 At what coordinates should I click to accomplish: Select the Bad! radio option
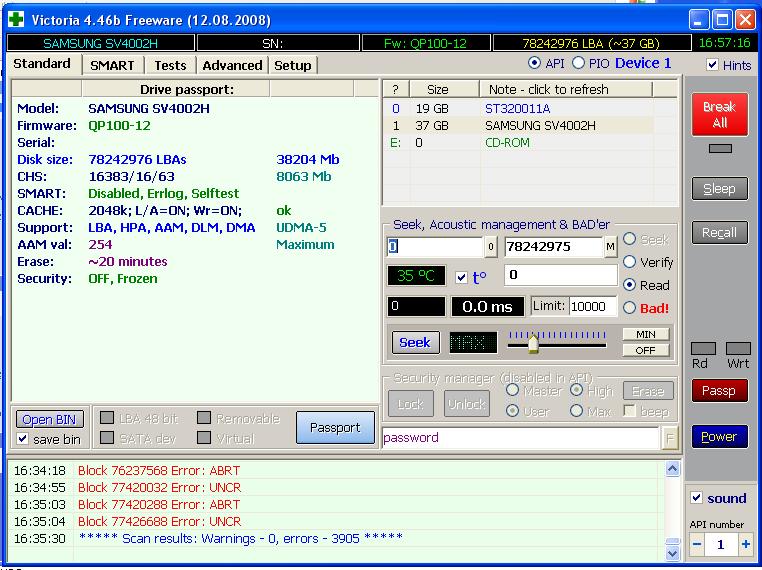point(629,308)
